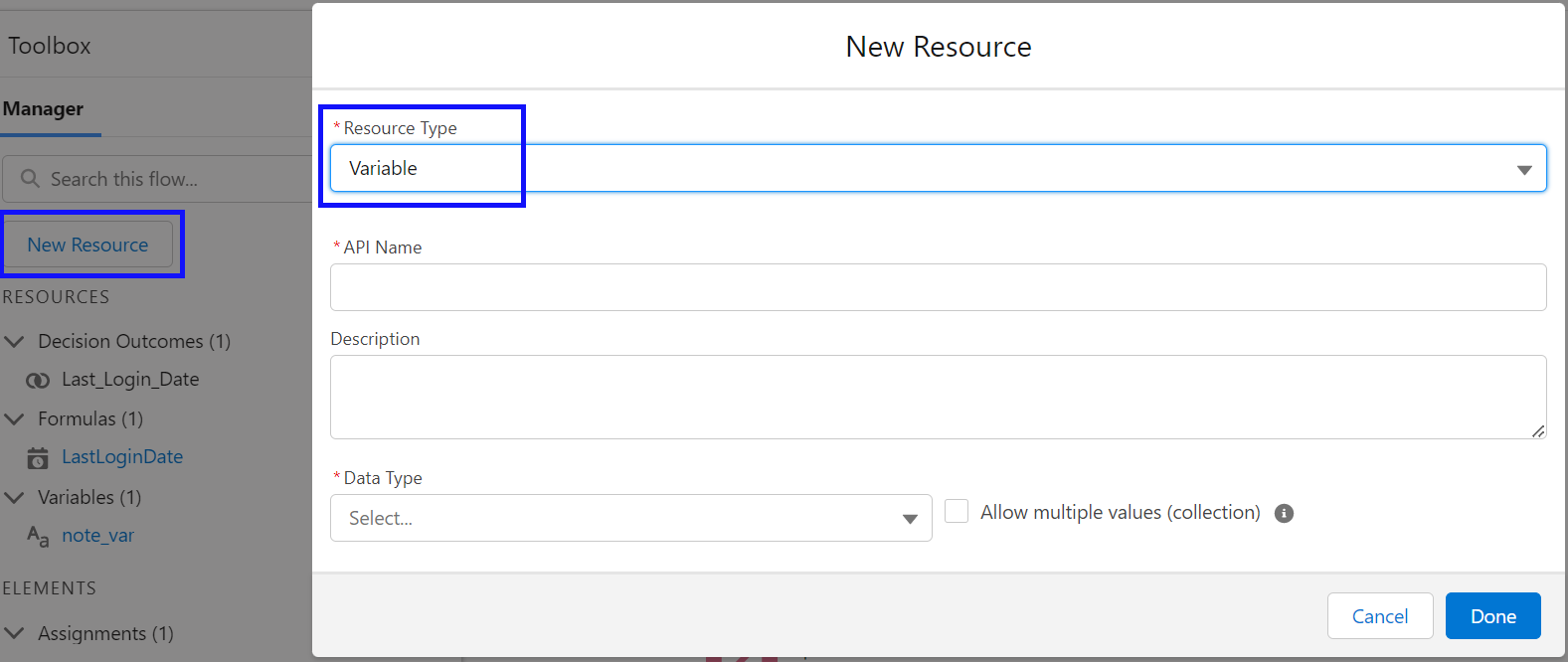Collapse the Formulas section
The image size is (1568, 662).
coord(15,419)
